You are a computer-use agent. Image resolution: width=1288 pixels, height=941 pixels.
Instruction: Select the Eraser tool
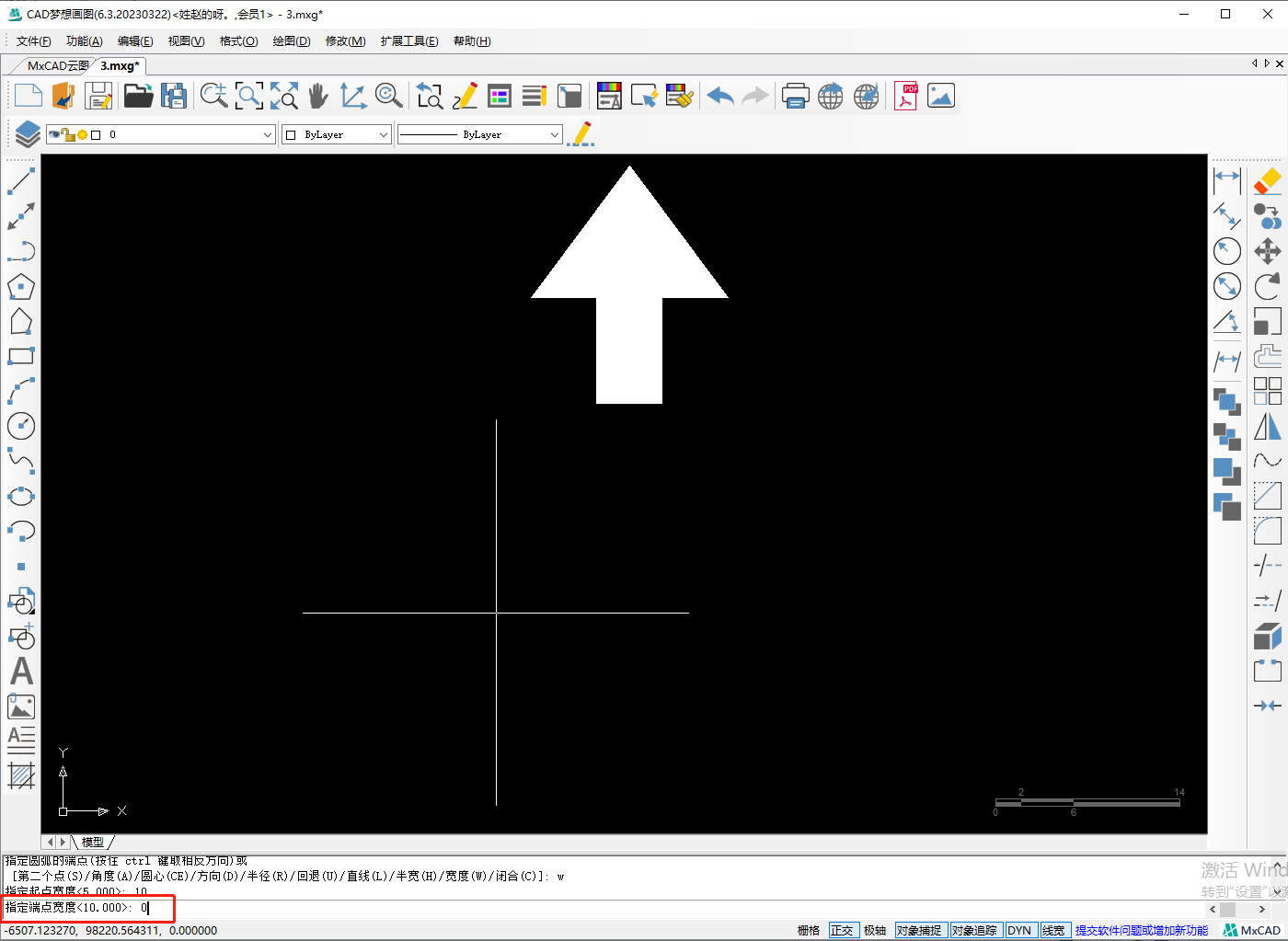coord(1267,181)
